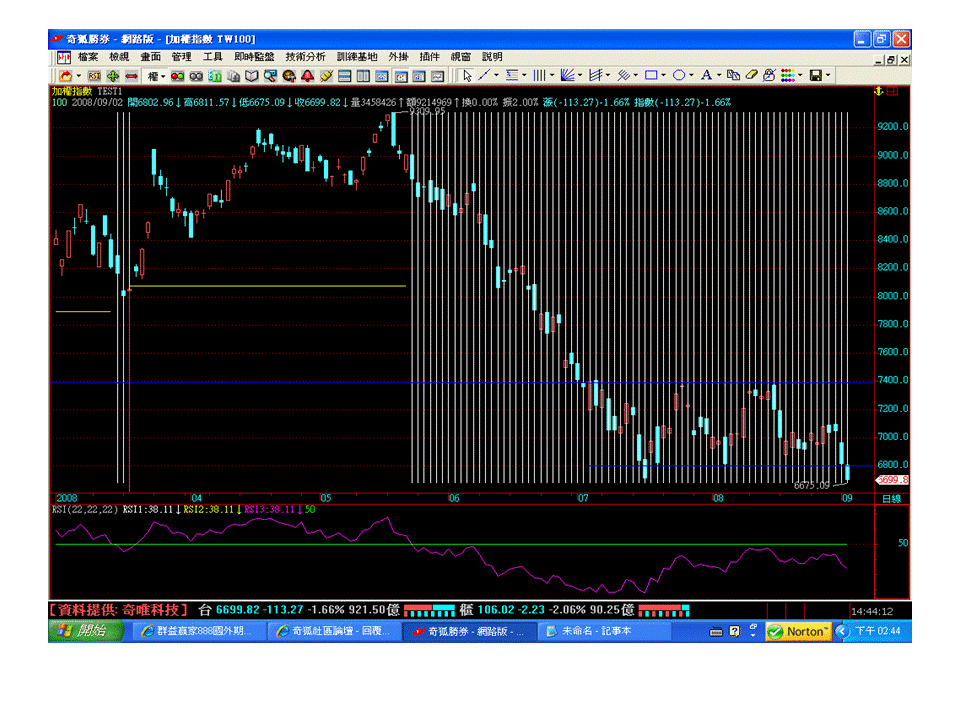Click the open book icon
Viewport: 960px width, 720px height.
point(252,76)
